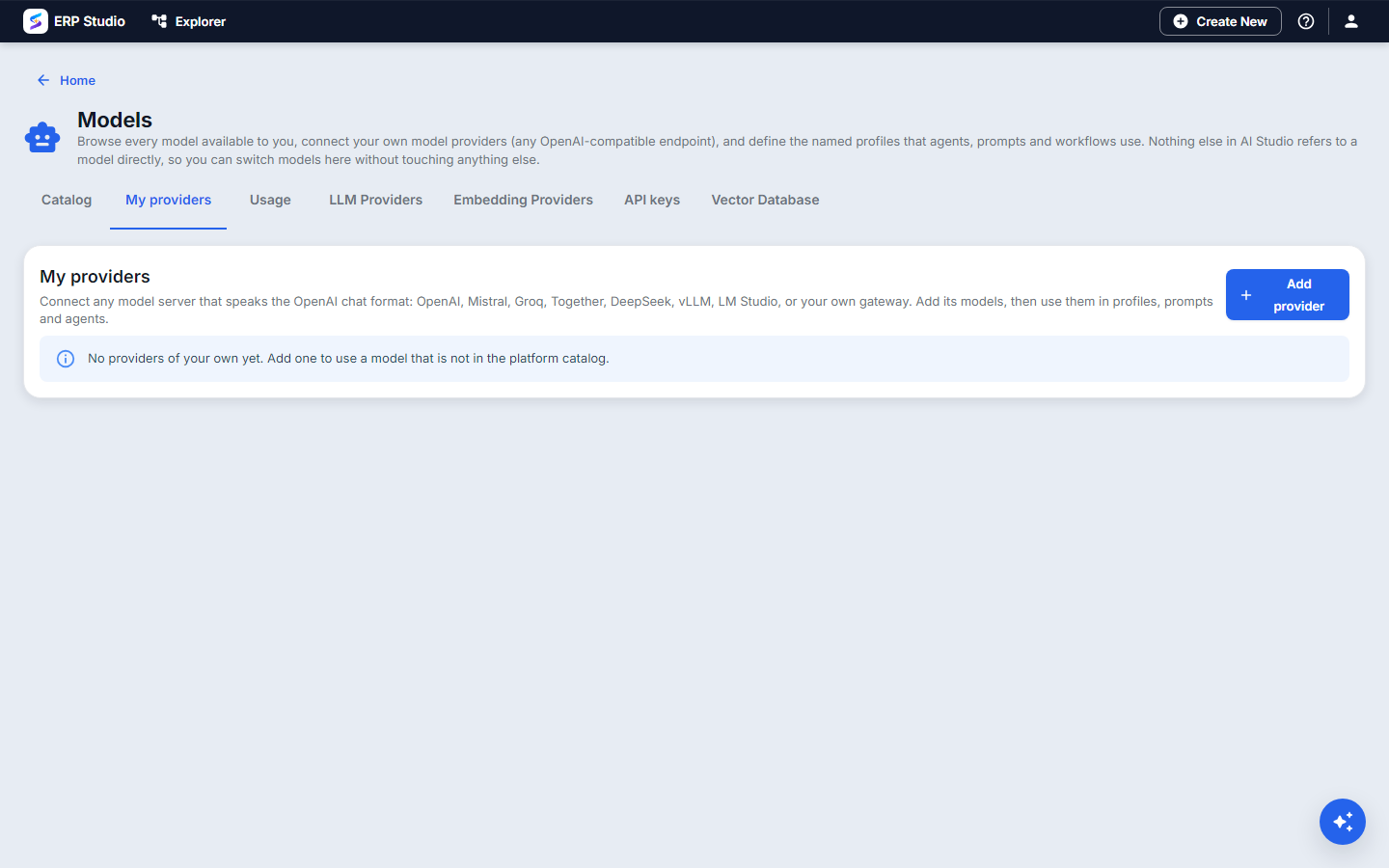Open the help question mark icon
The width and height of the screenshot is (1389, 868).
point(1306,21)
